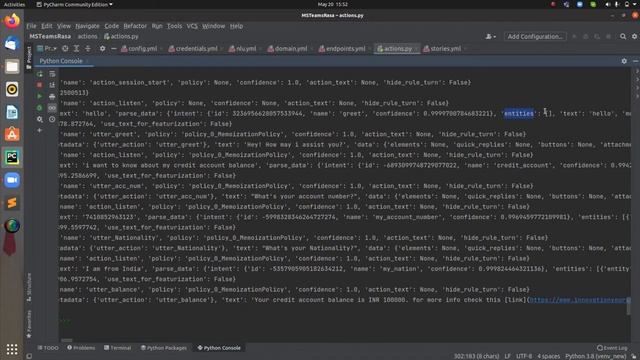The image size is (640, 360).
Task: Change LF line separator in status bar
Action: (508, 356)
